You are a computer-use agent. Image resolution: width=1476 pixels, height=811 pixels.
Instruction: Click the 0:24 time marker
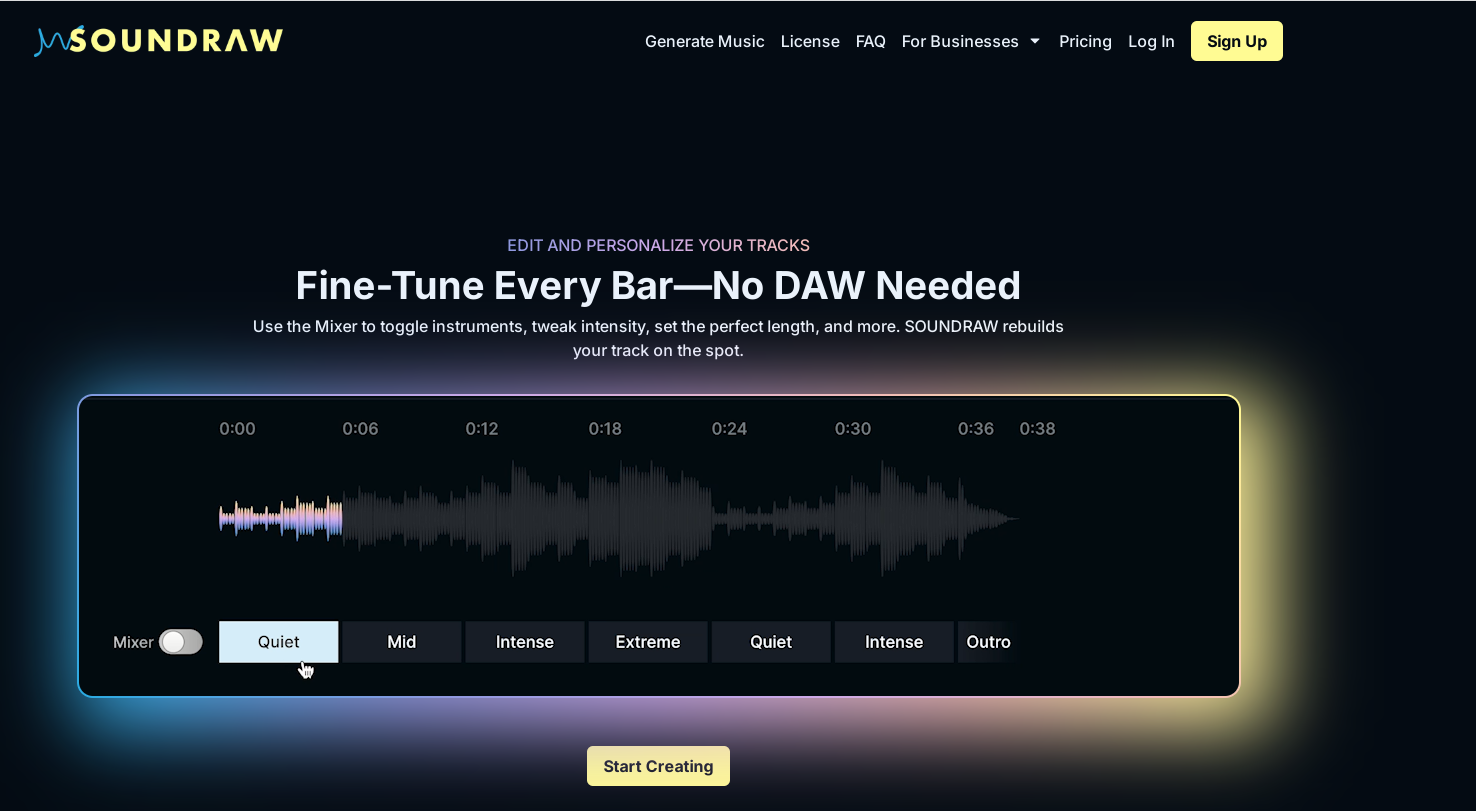(729, 429)
